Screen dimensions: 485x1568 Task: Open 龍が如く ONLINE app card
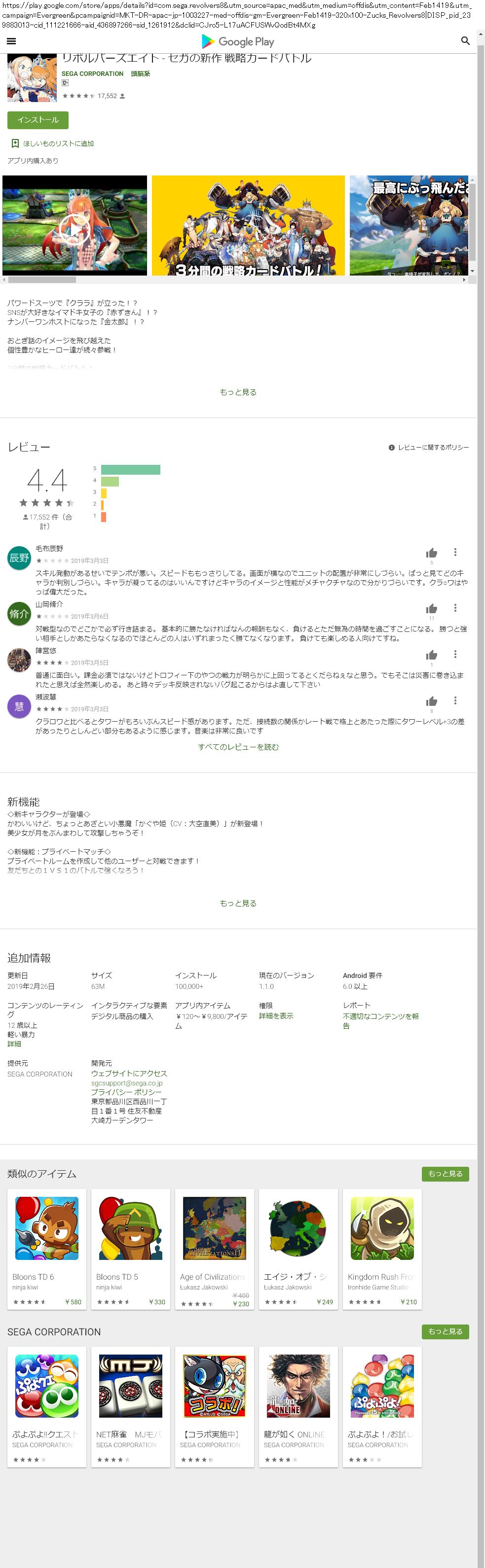pyautogui.click(x=298, y=1407)
